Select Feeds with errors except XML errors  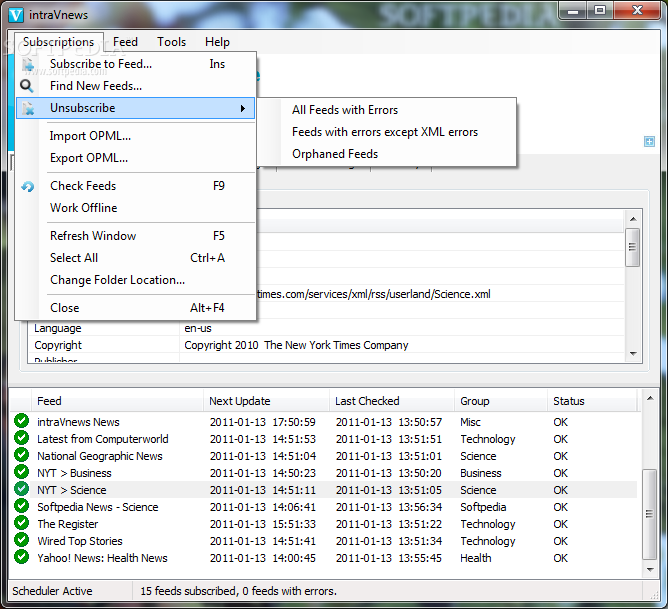pos(387,132)
